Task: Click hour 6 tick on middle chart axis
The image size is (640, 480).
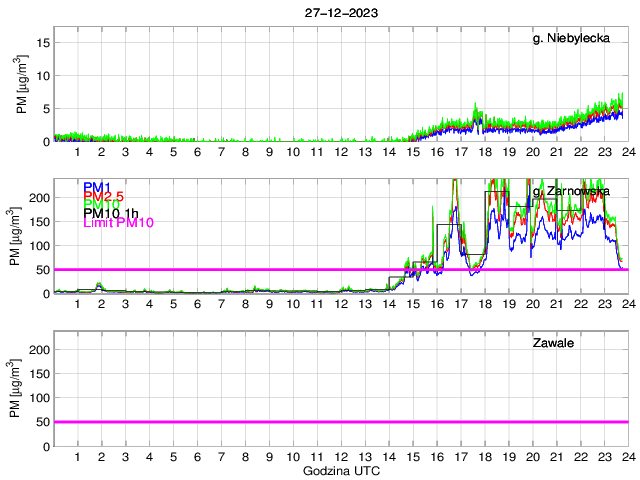Action: (197, 304)
